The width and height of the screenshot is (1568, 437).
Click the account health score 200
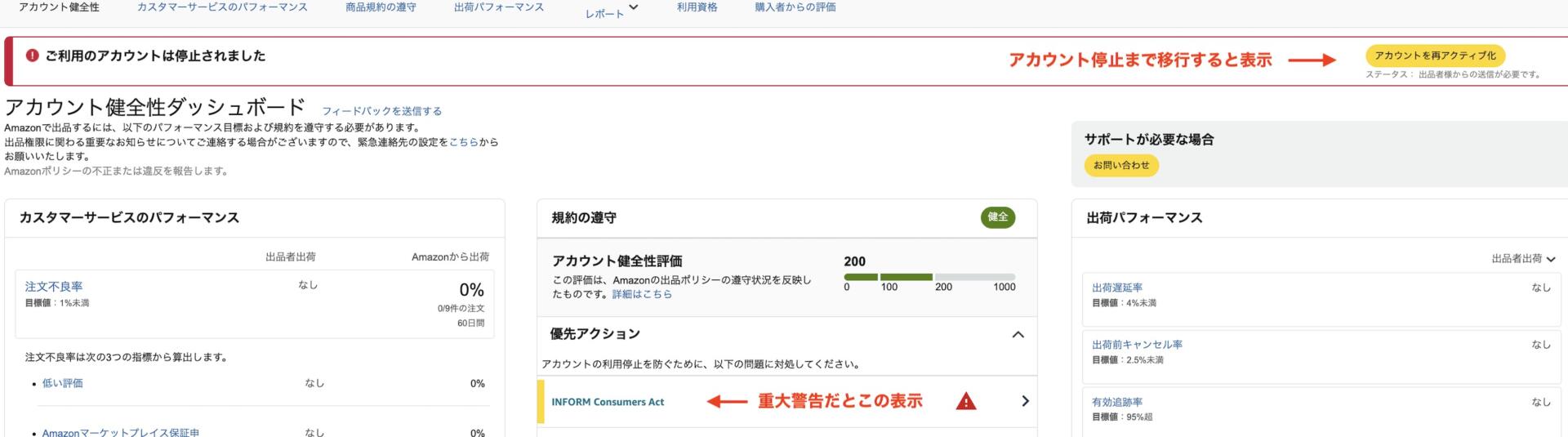coord(854,261)
